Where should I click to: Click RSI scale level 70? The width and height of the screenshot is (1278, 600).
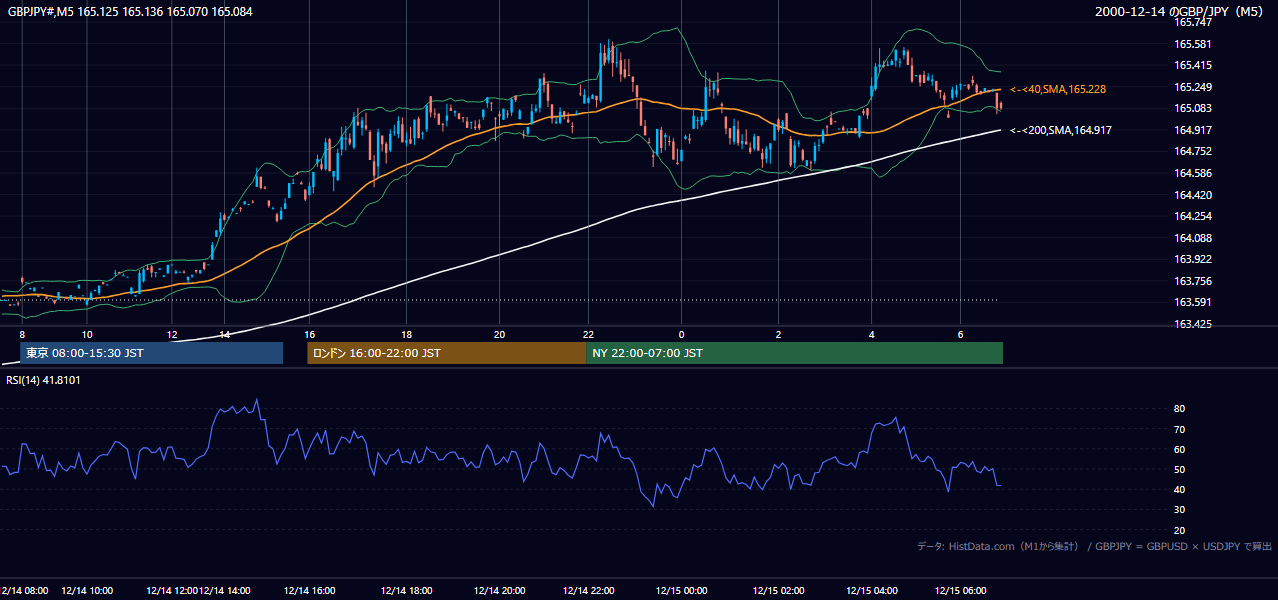coord(1179,429)
